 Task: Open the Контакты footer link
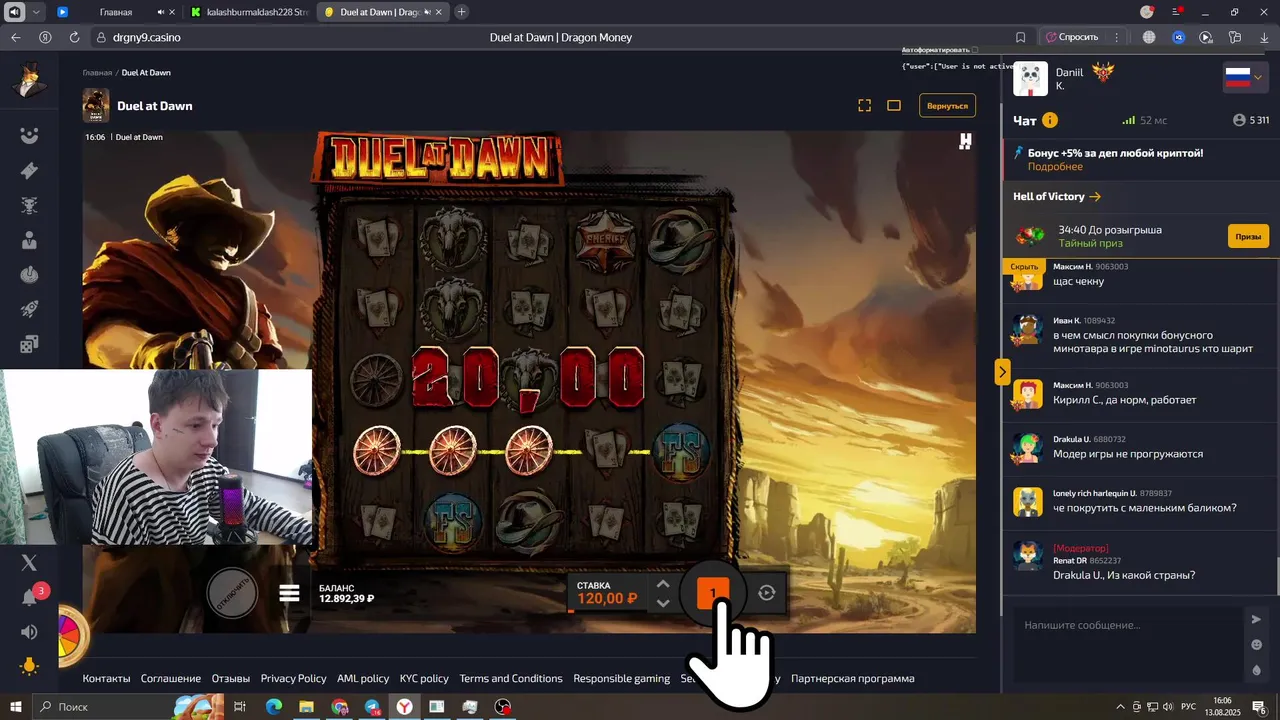coord(106,678)
